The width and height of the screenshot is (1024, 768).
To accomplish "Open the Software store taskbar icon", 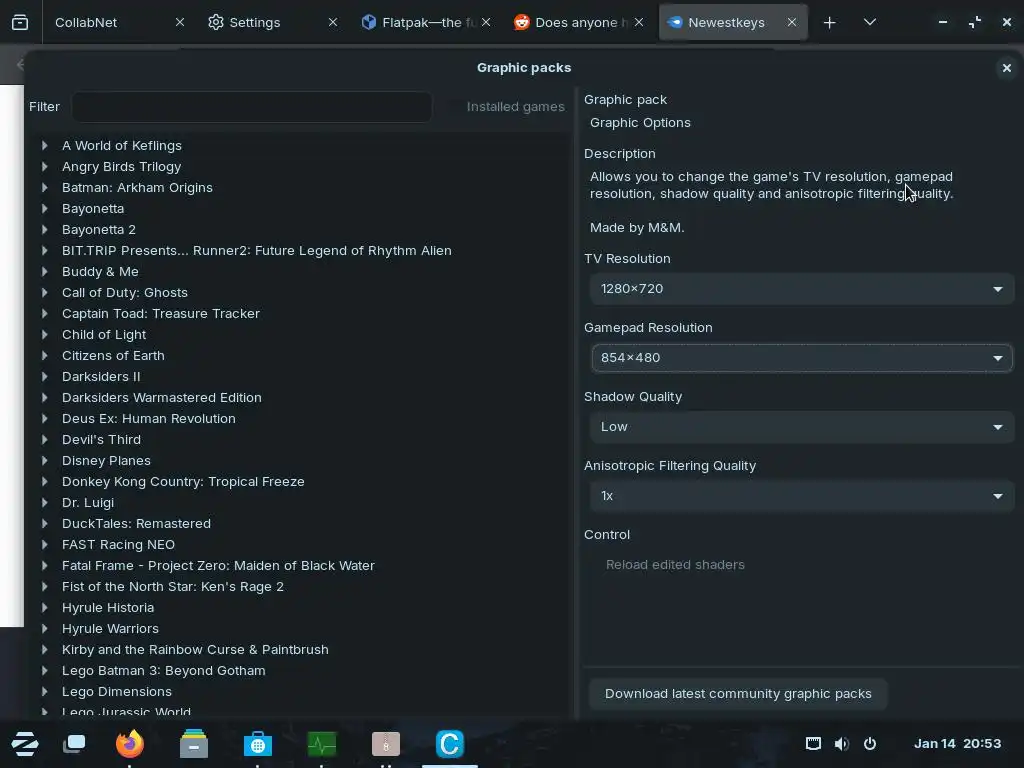I will point(258,744).
